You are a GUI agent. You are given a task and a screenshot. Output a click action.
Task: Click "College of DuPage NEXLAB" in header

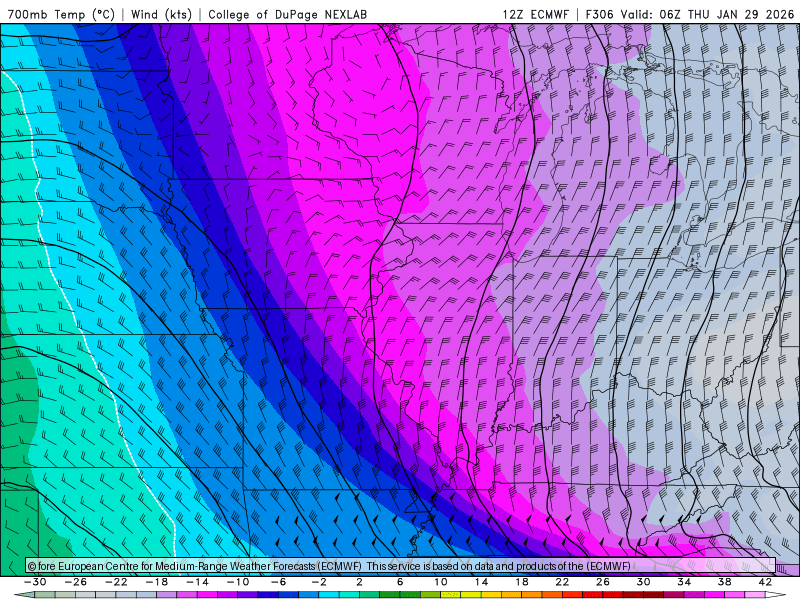(x=287, y=14)
